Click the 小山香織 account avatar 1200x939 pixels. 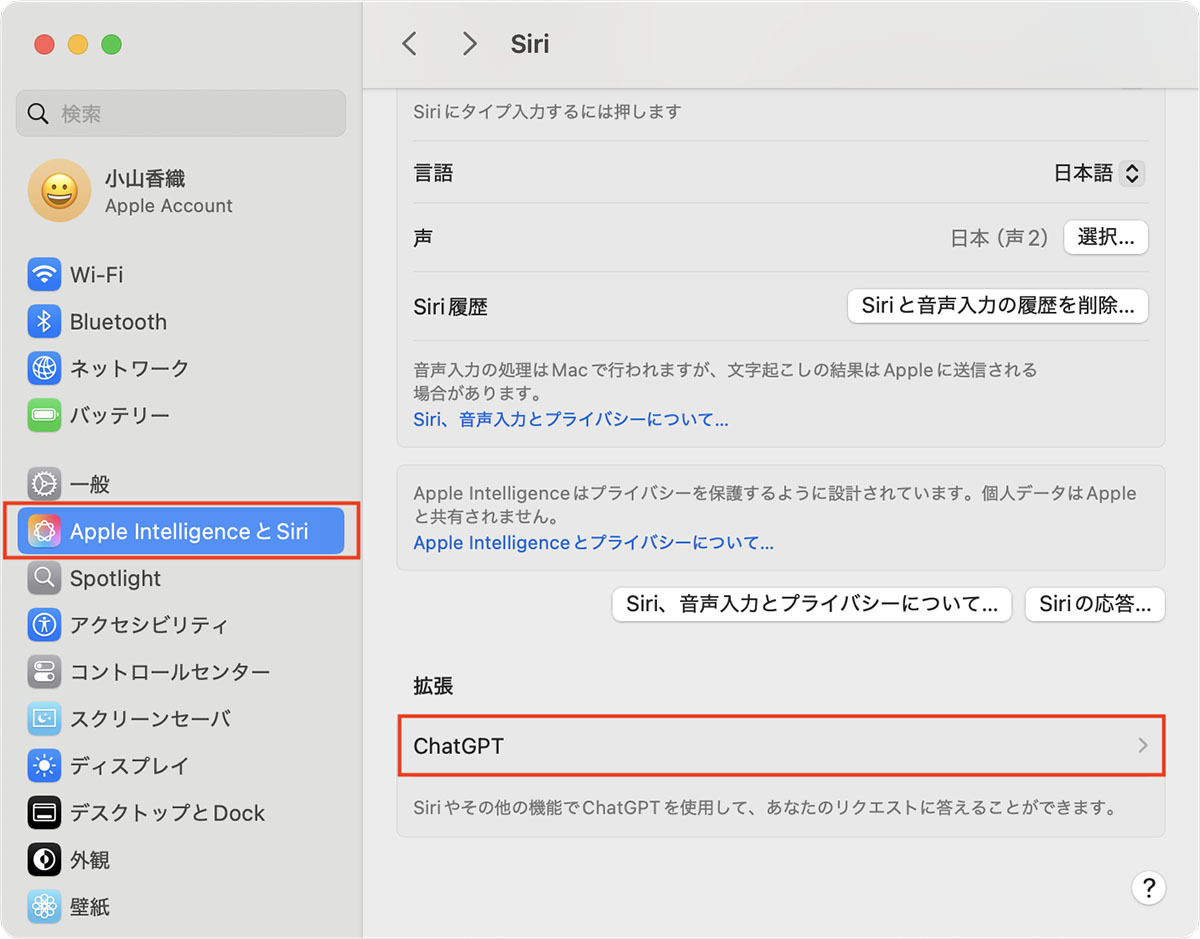click(59, 191)
